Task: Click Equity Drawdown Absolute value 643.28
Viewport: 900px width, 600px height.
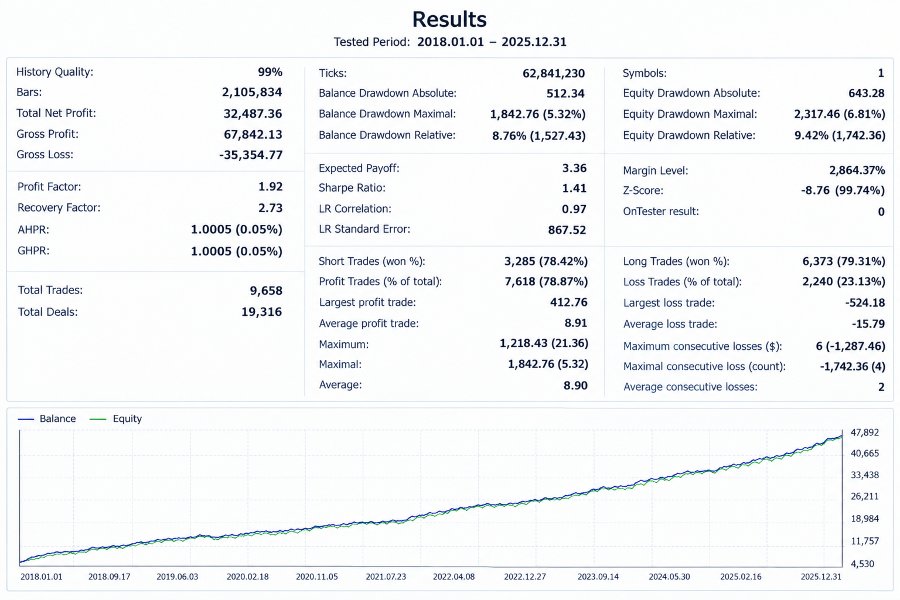Action: (x=867, y=93)
